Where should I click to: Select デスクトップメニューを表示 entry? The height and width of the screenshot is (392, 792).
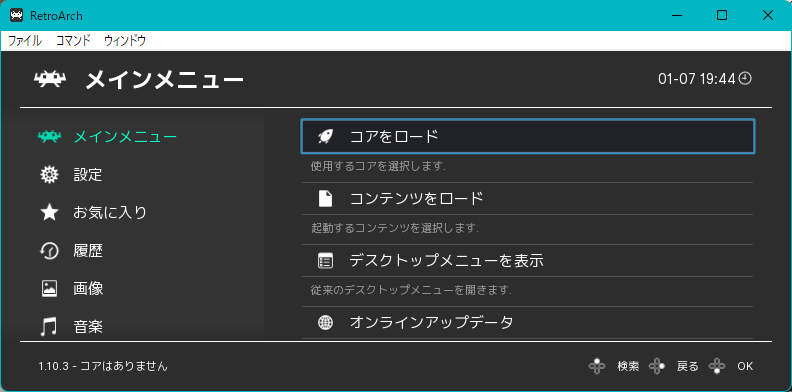[x=527, y=261]
